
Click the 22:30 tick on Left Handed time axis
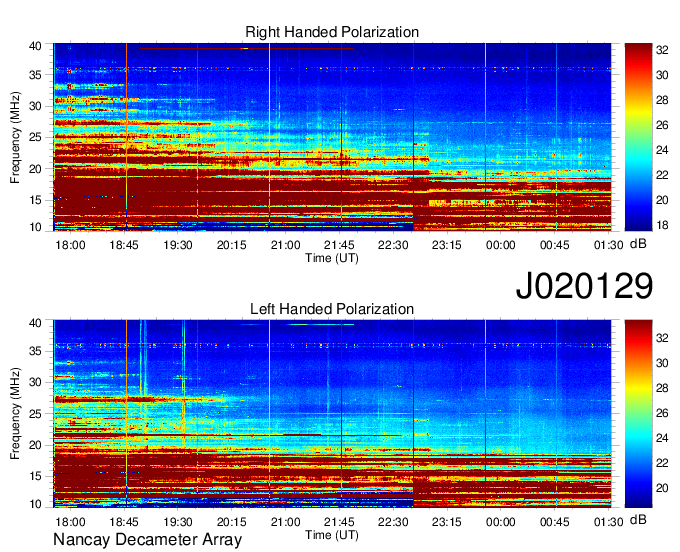click(x=393, y=522)
